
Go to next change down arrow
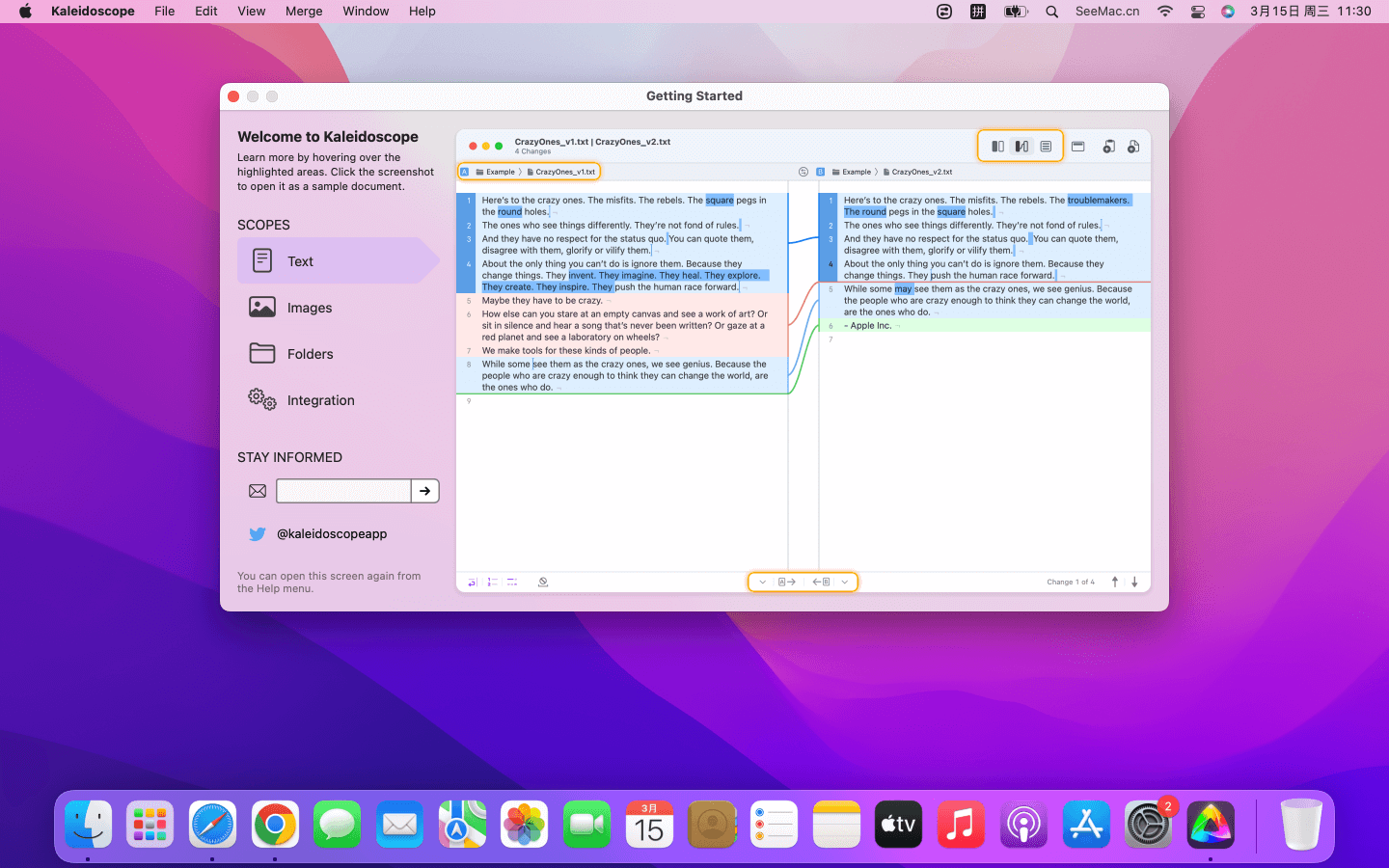(1134, 582)
